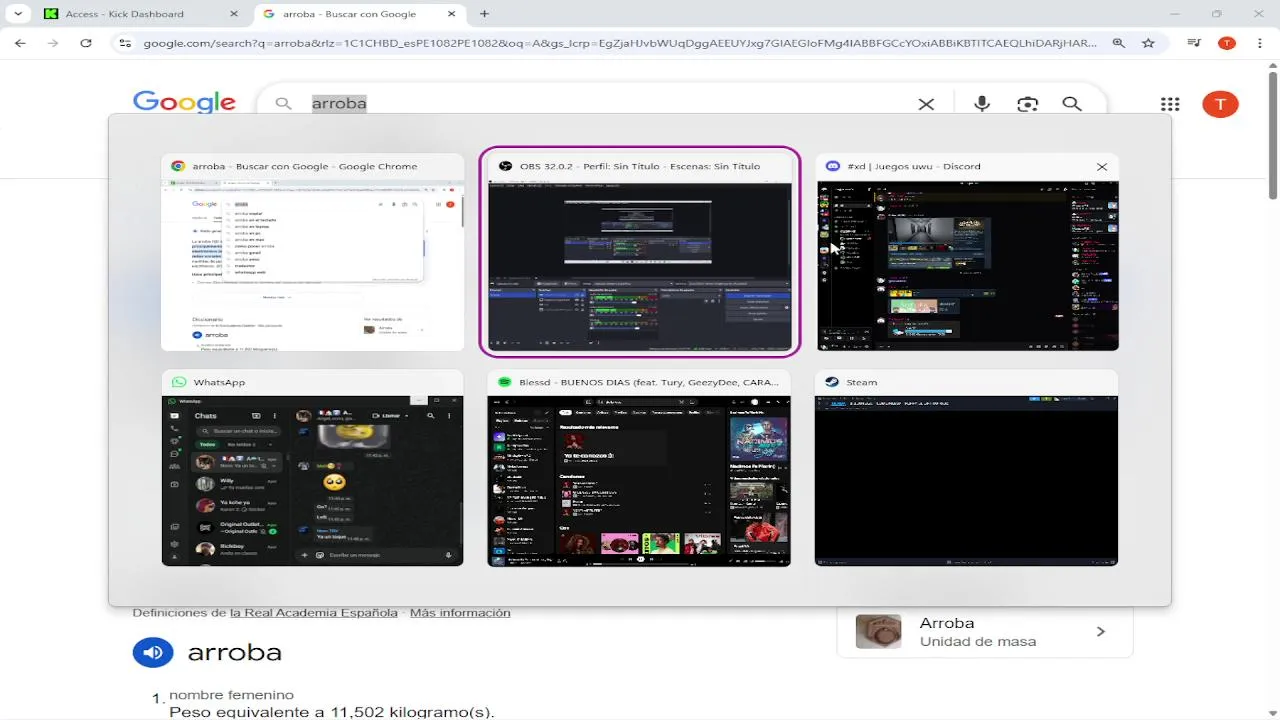Open Chrome three-dot menu
The height and width of the screenshot is (720, 1280).
1259,43
